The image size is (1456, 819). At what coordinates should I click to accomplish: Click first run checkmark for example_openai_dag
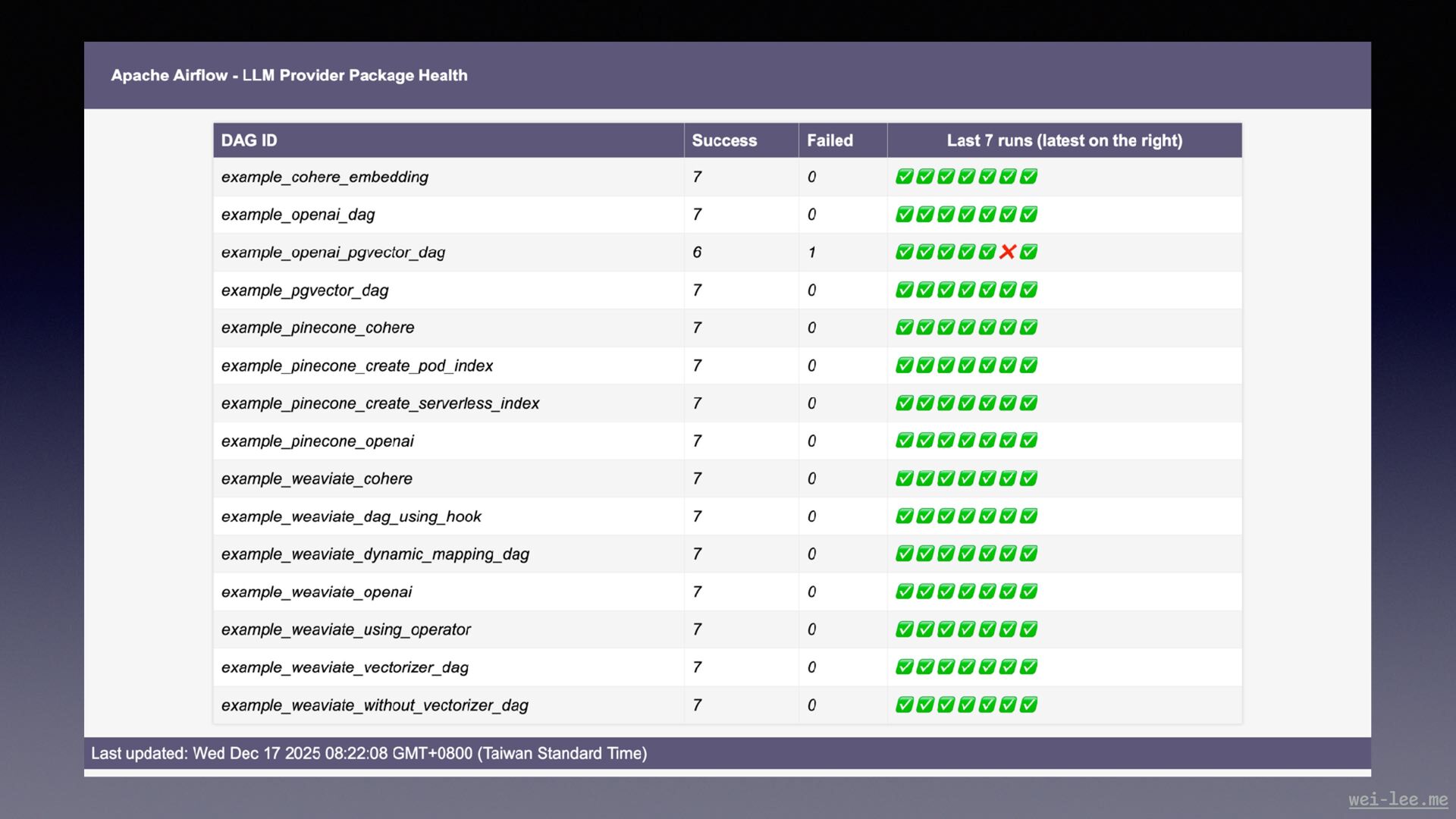[x=904, y=215]
